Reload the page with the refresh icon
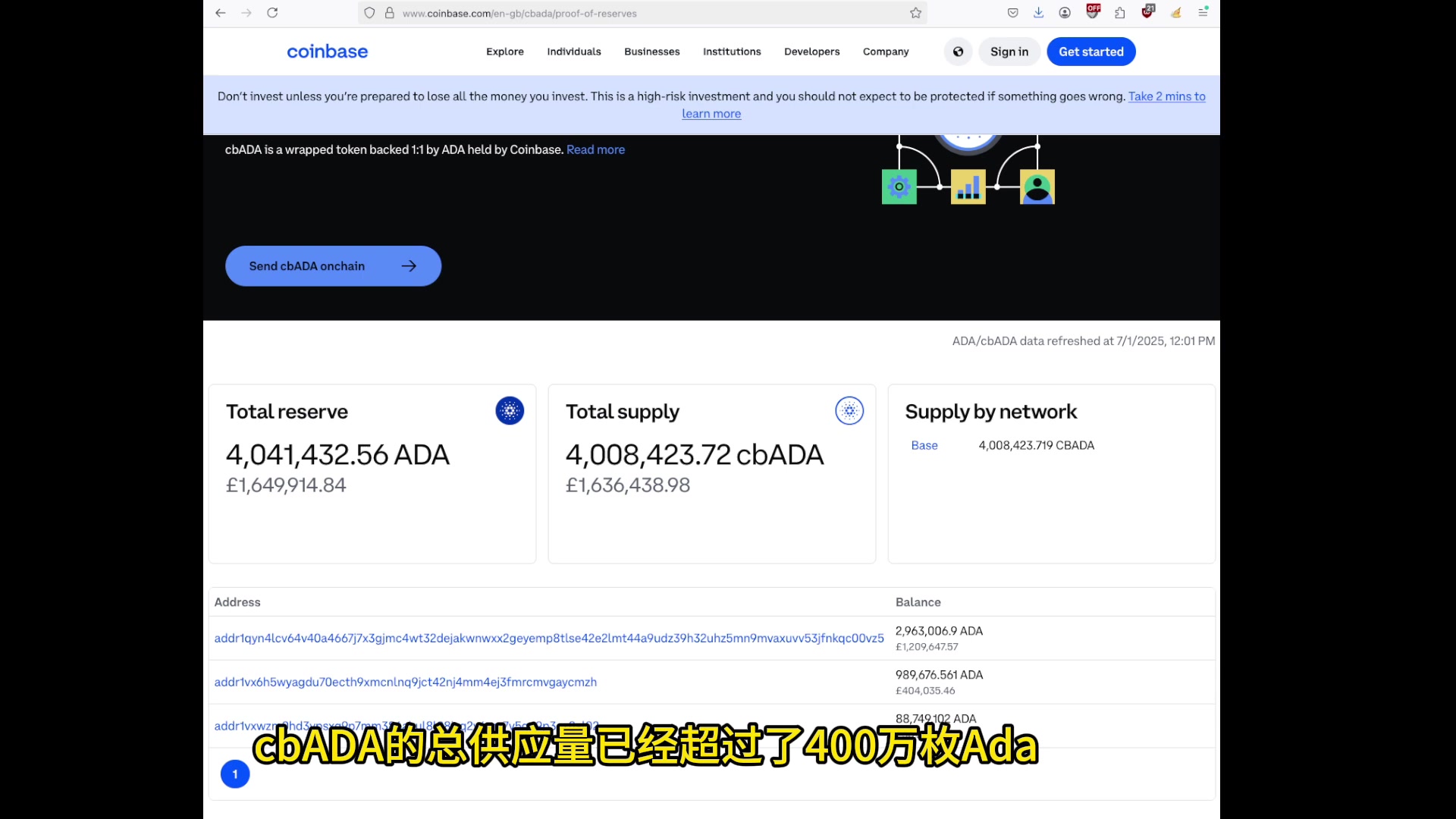 coord(272,13)
